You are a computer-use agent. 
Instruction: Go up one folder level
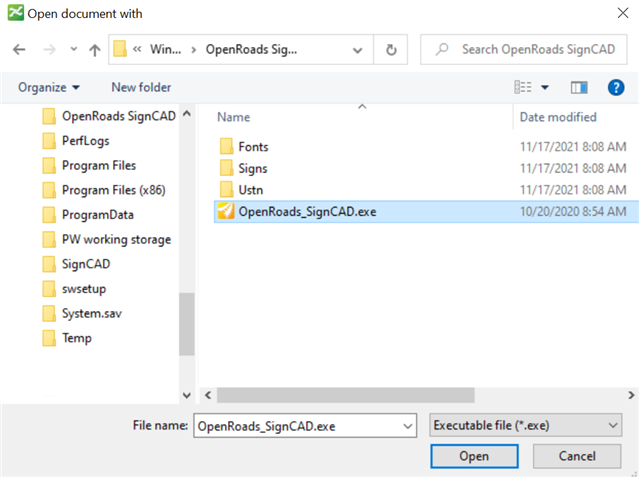click(x=95, y=50)
